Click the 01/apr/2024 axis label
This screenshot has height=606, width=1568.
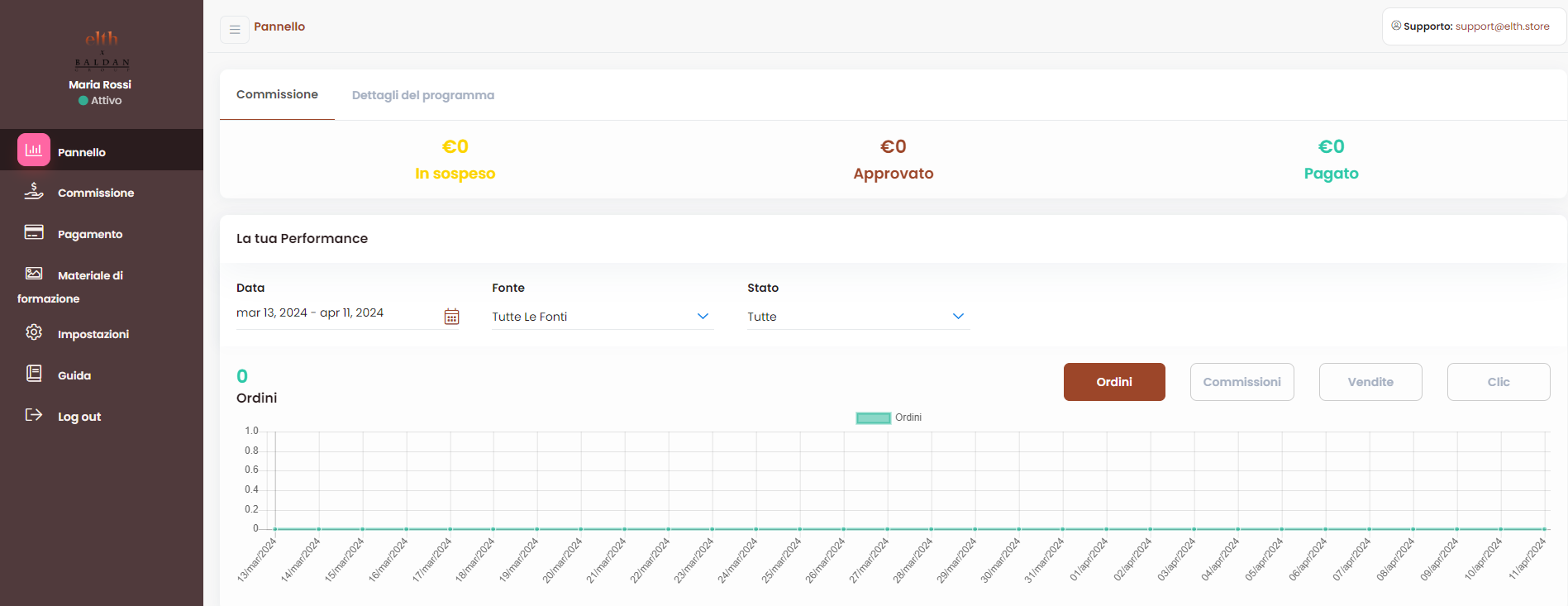click(1089, 560)
